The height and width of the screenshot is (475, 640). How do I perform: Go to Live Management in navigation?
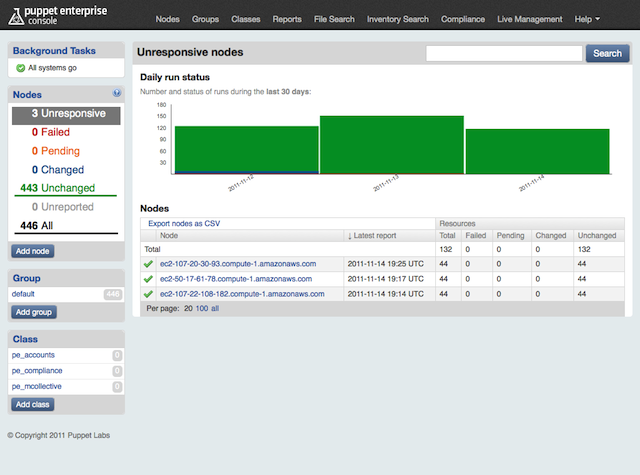[x=530, y=19]
